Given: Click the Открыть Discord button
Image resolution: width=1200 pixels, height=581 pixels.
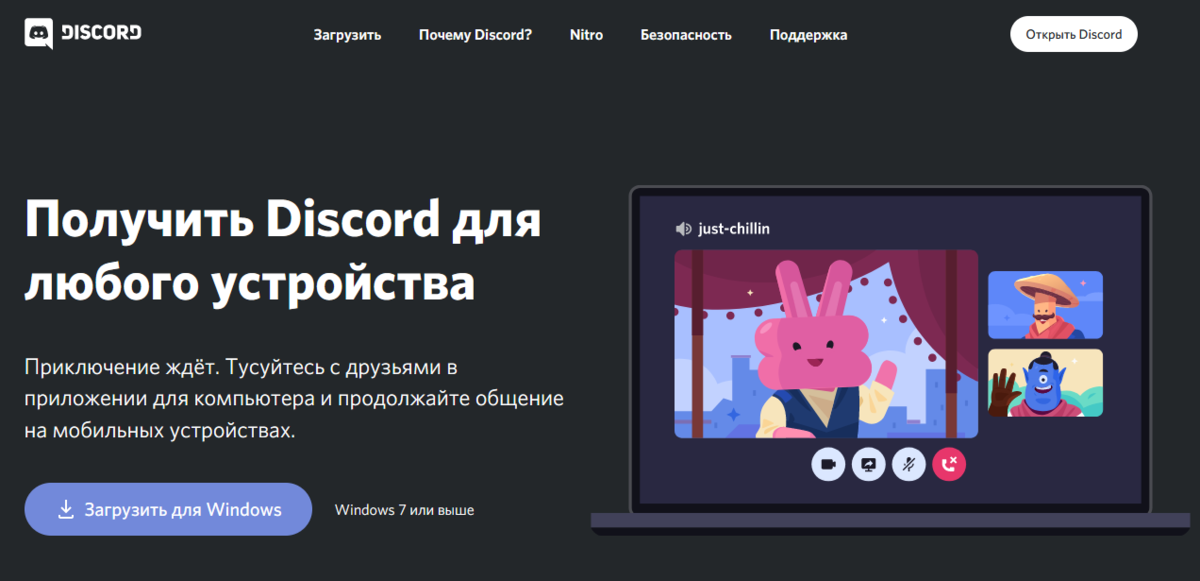Looking at the screenshot, I should [x=1074, y=34].
